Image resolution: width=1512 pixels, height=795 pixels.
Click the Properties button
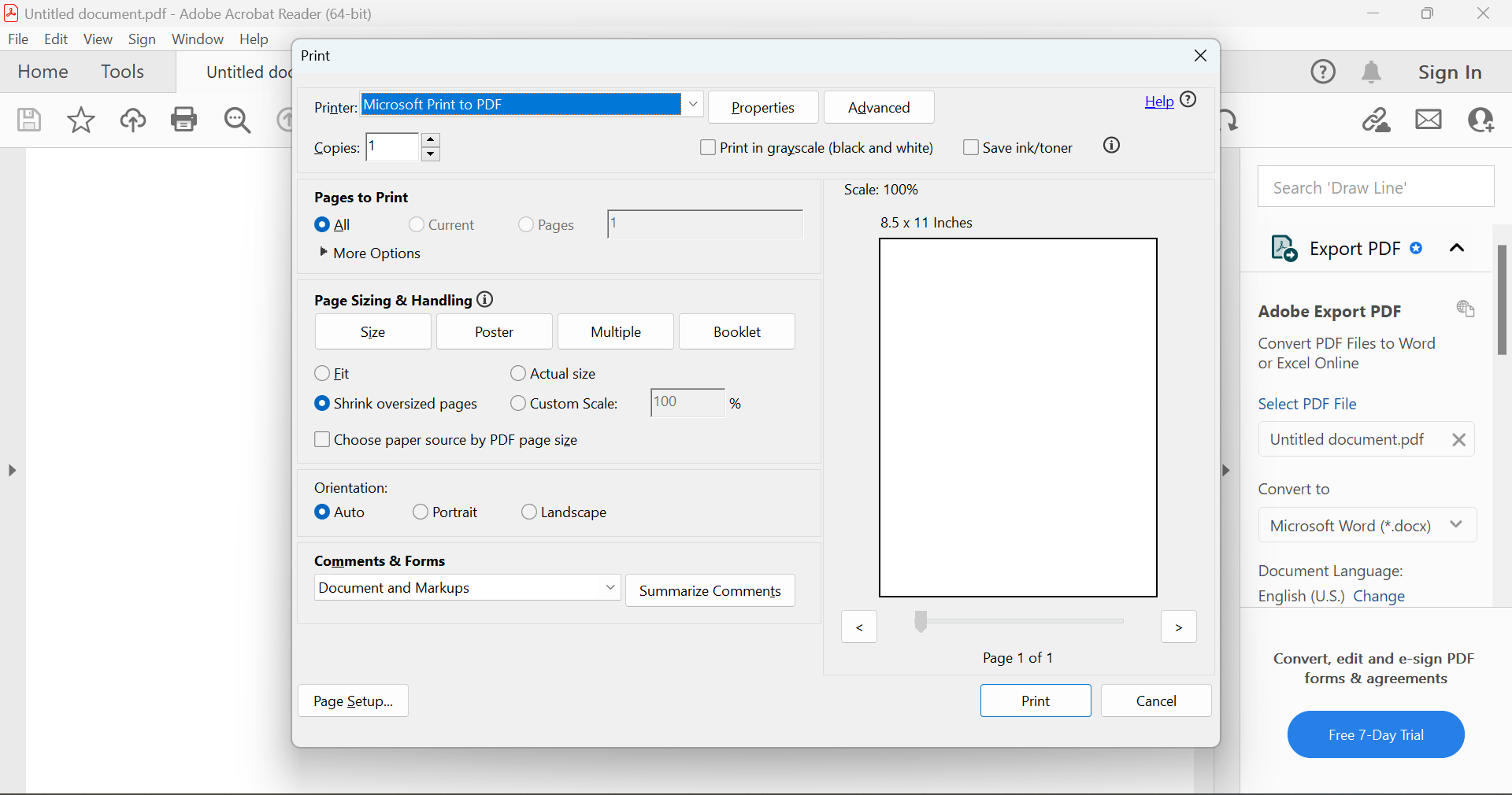point(763,107)
